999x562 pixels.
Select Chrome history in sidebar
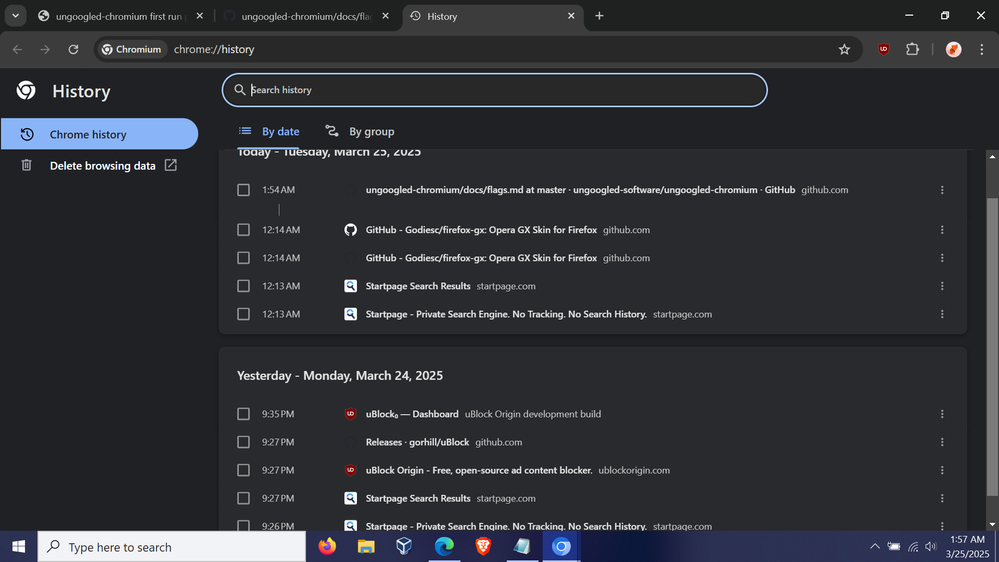(x=99, y=134)
